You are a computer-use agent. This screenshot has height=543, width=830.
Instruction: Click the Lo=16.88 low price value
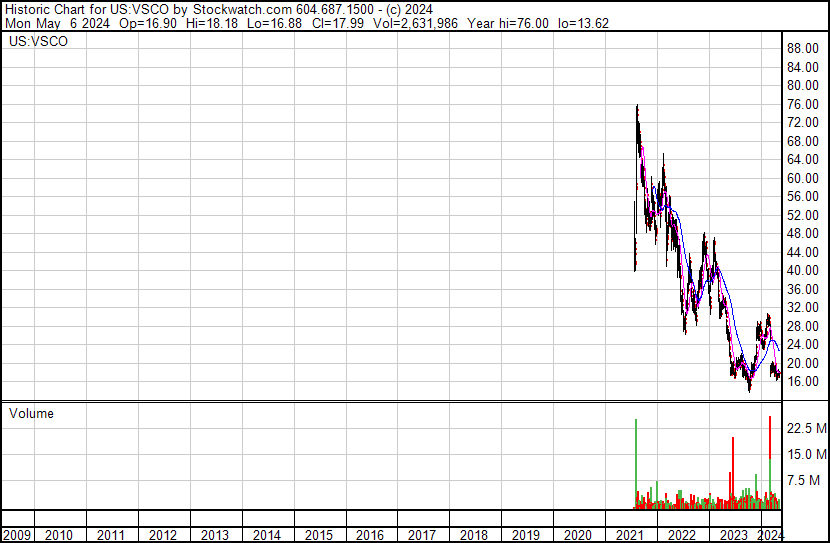pyautogui.click(x=275, y=23)
